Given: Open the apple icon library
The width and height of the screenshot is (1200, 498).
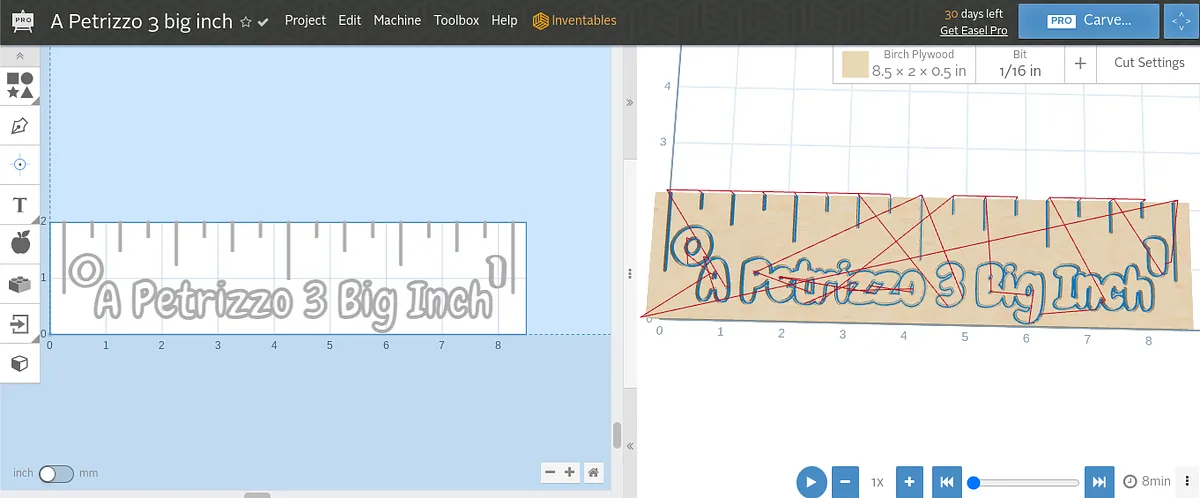Looking at the screenshot, I should pyautogui.click(x=20, y=243).
